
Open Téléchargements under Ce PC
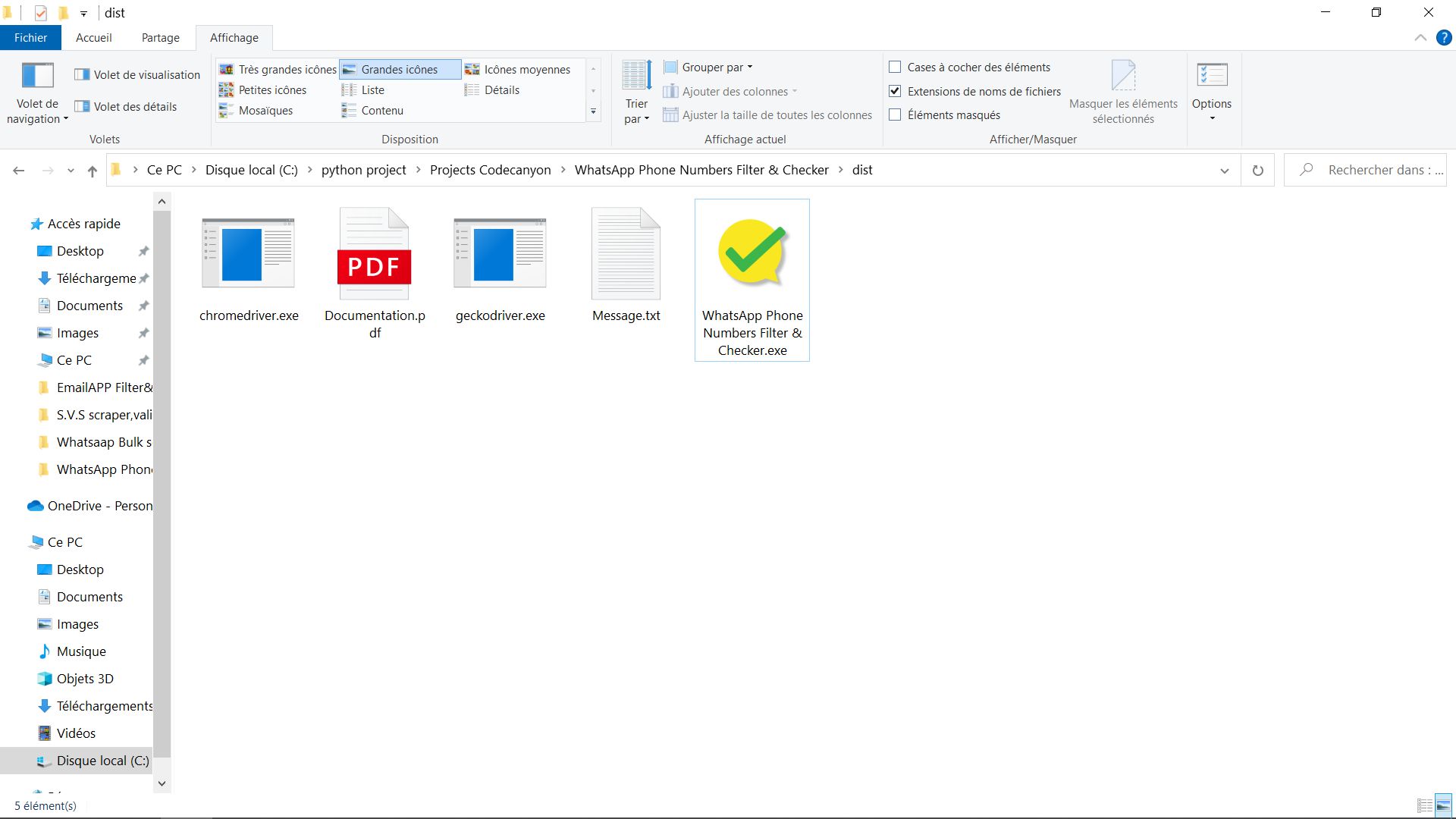[x=95, y=706]
